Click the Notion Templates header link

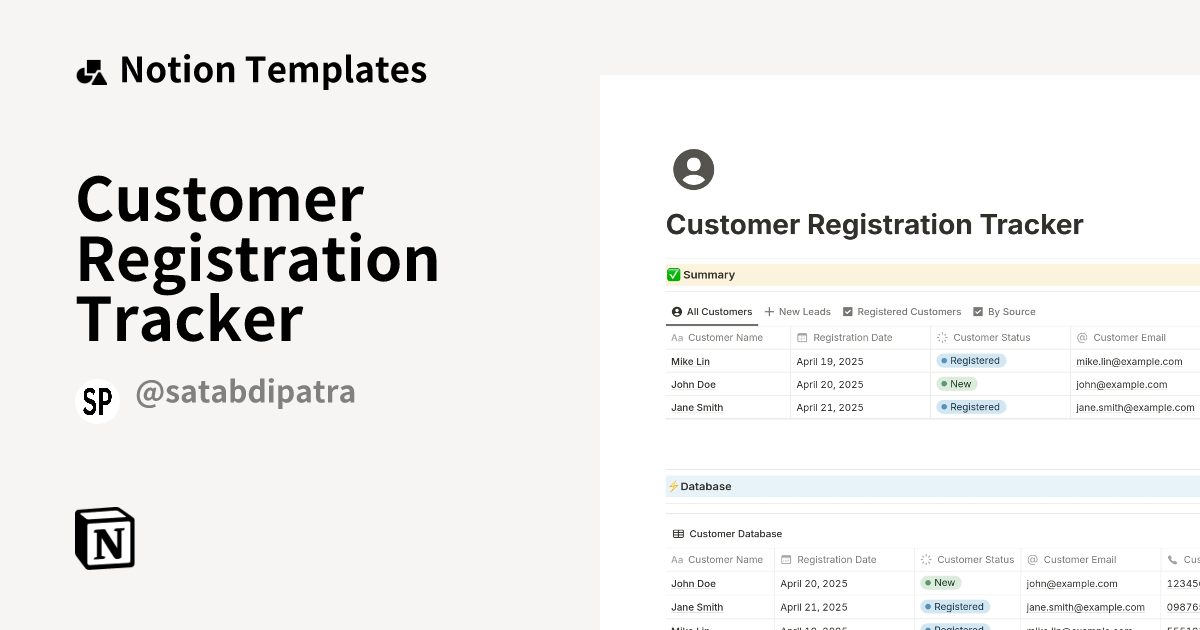273,69
